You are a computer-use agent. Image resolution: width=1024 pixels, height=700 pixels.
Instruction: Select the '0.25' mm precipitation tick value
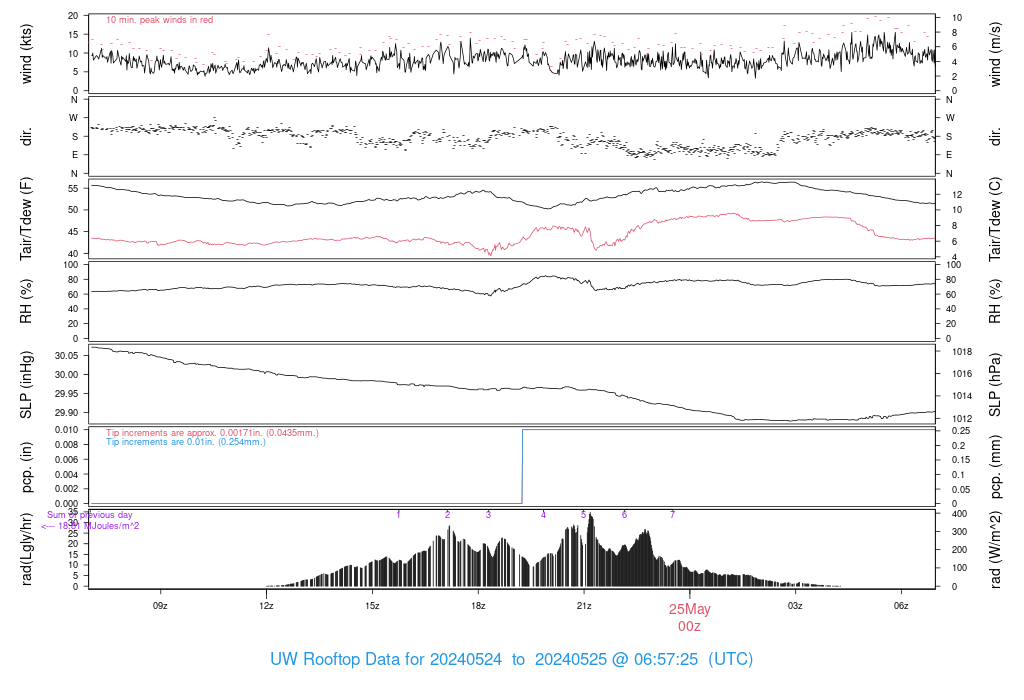coord(961,431)
